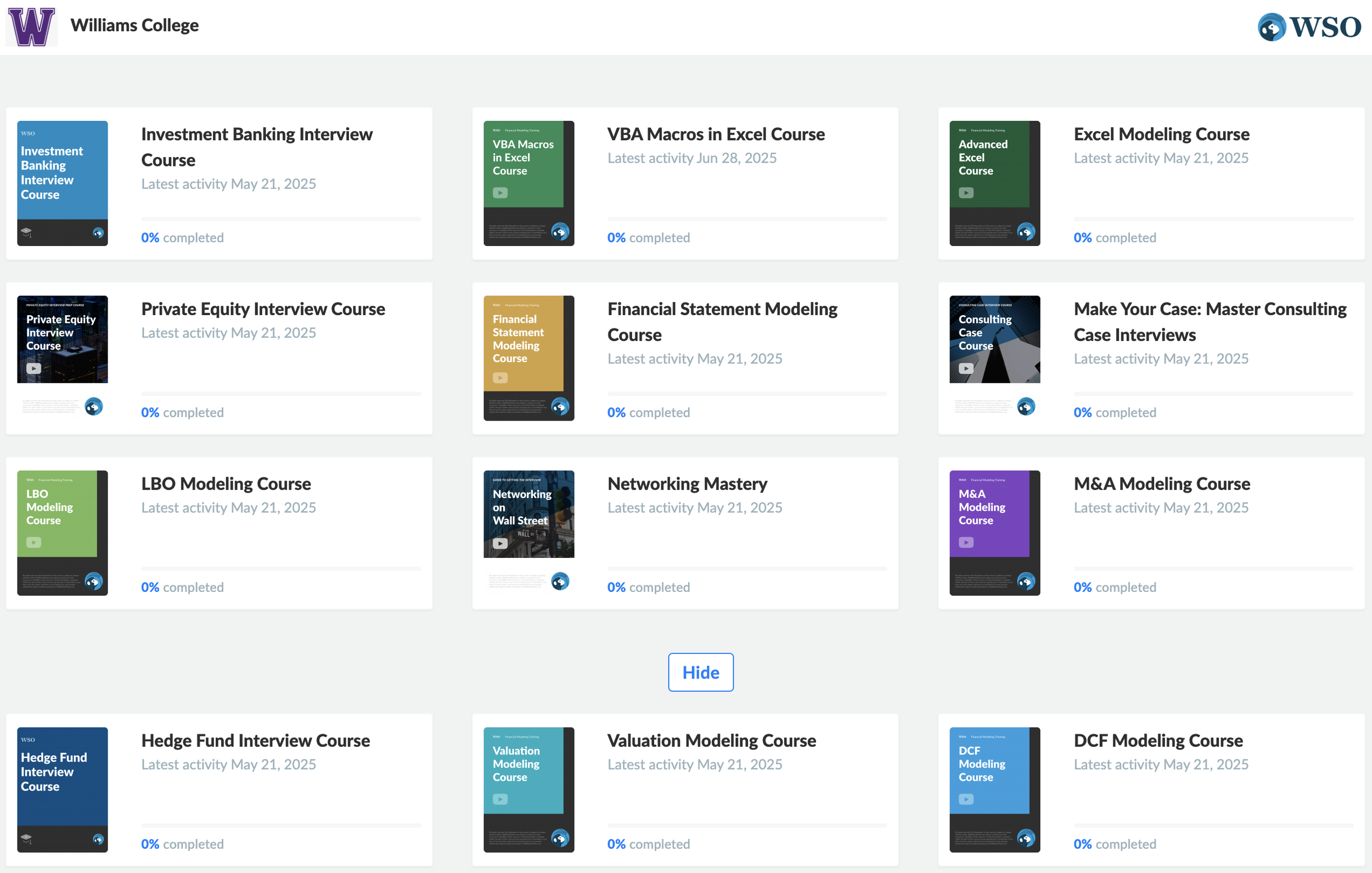Click play icon on M&A Modeling thumbnail
This screenshot has width=1372, height=873.
pos(966,542)
